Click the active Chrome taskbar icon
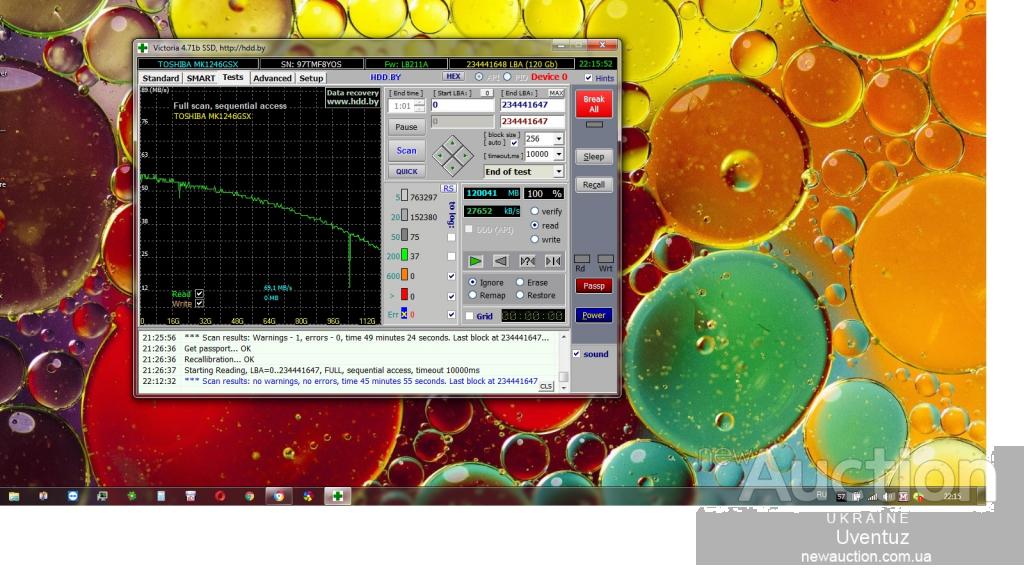The height and width of the screenshot is (576, 1024). click(x=279, y=496)
